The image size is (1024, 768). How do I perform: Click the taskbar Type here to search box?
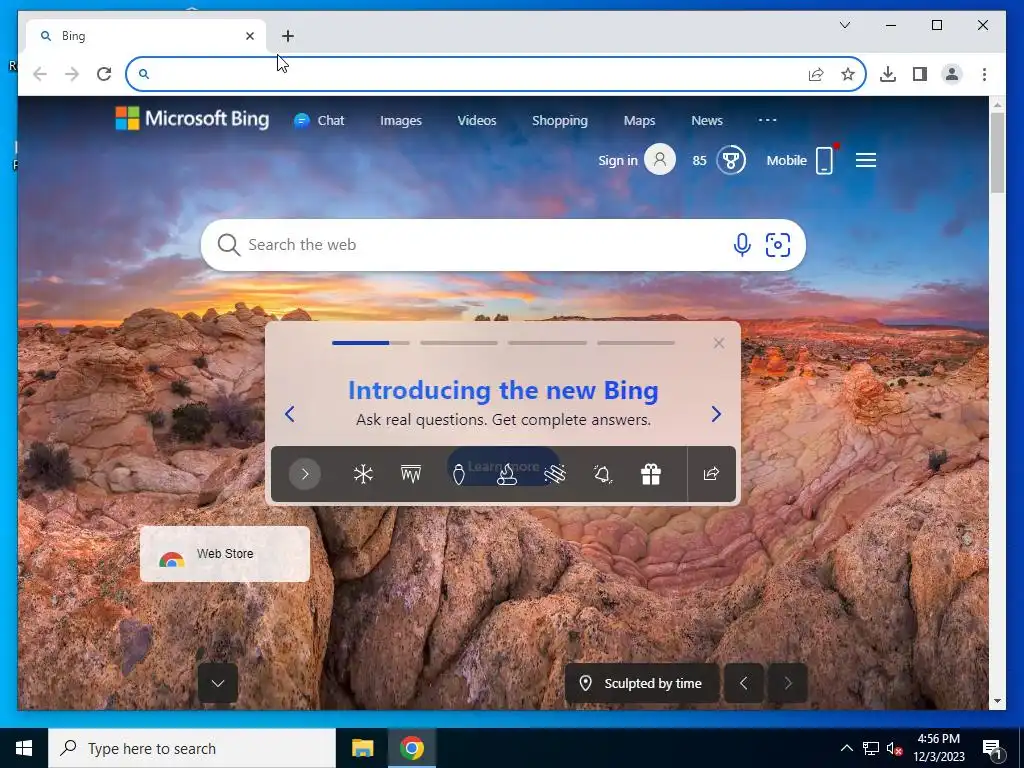click(192, 748)
